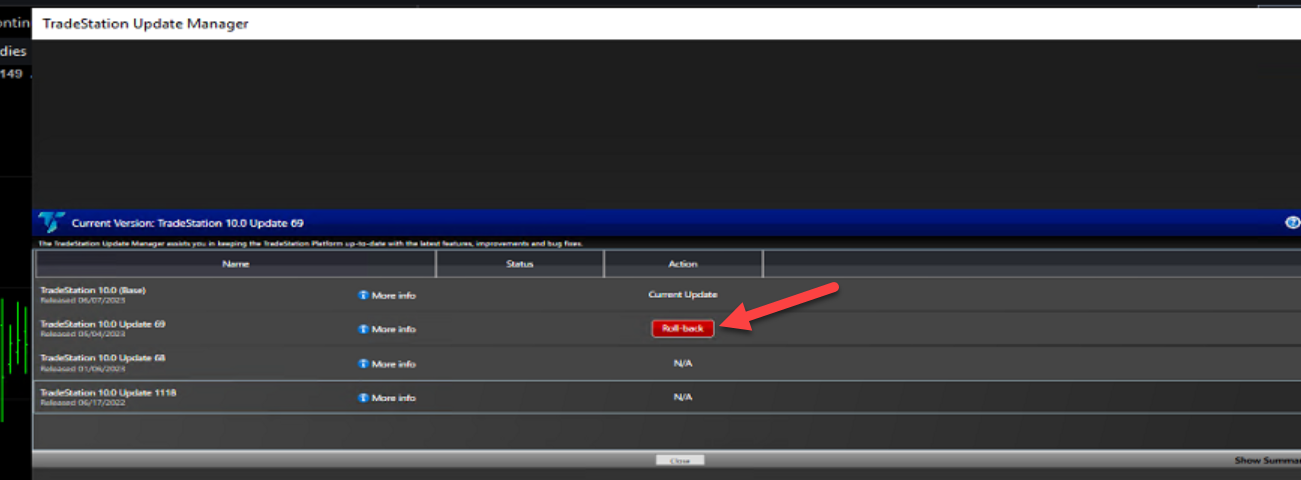Click the TradeStation logo icon

52,223
